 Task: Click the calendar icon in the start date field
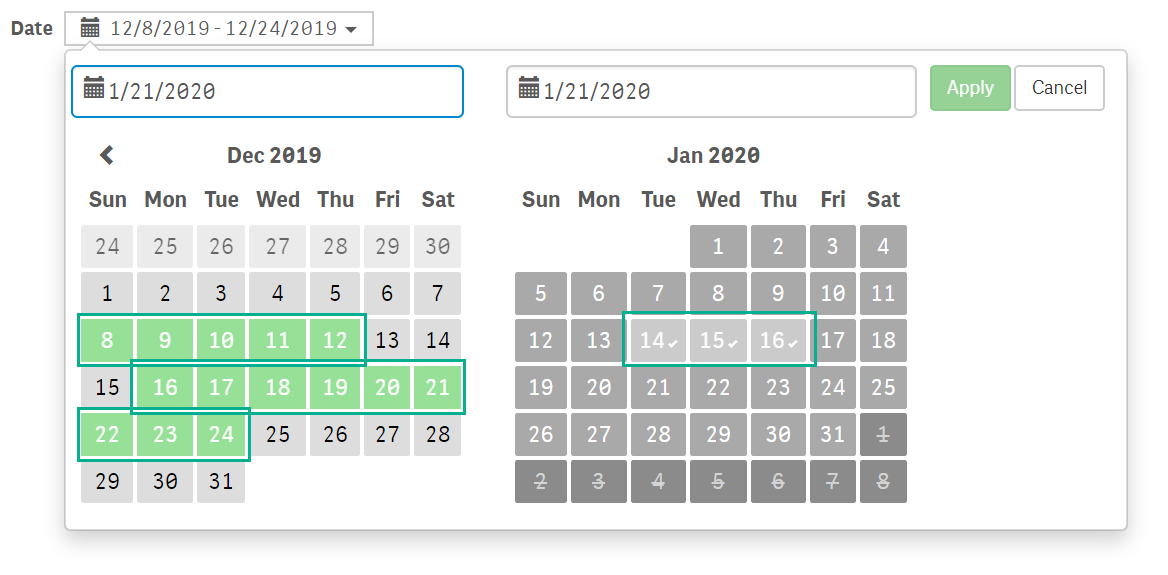(94, 87)
